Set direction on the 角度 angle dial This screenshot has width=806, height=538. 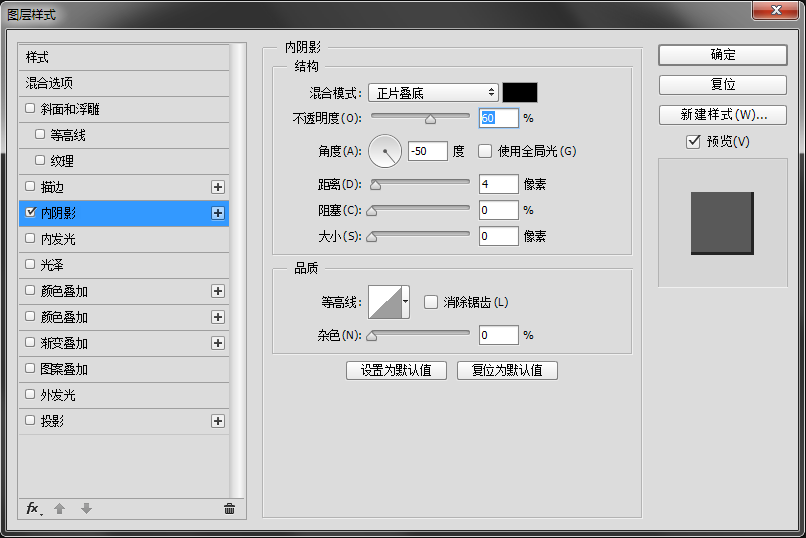point(385,151)
